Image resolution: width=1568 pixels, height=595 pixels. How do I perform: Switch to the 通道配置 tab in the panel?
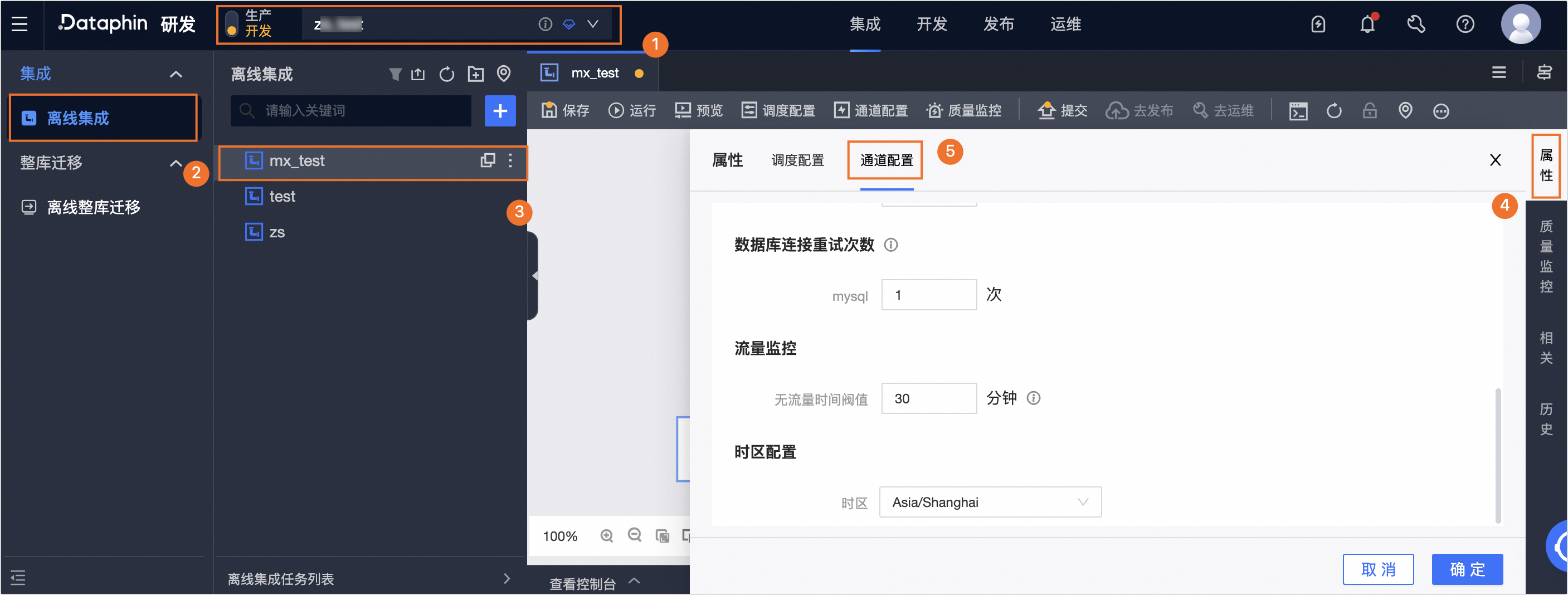[887, 160]
